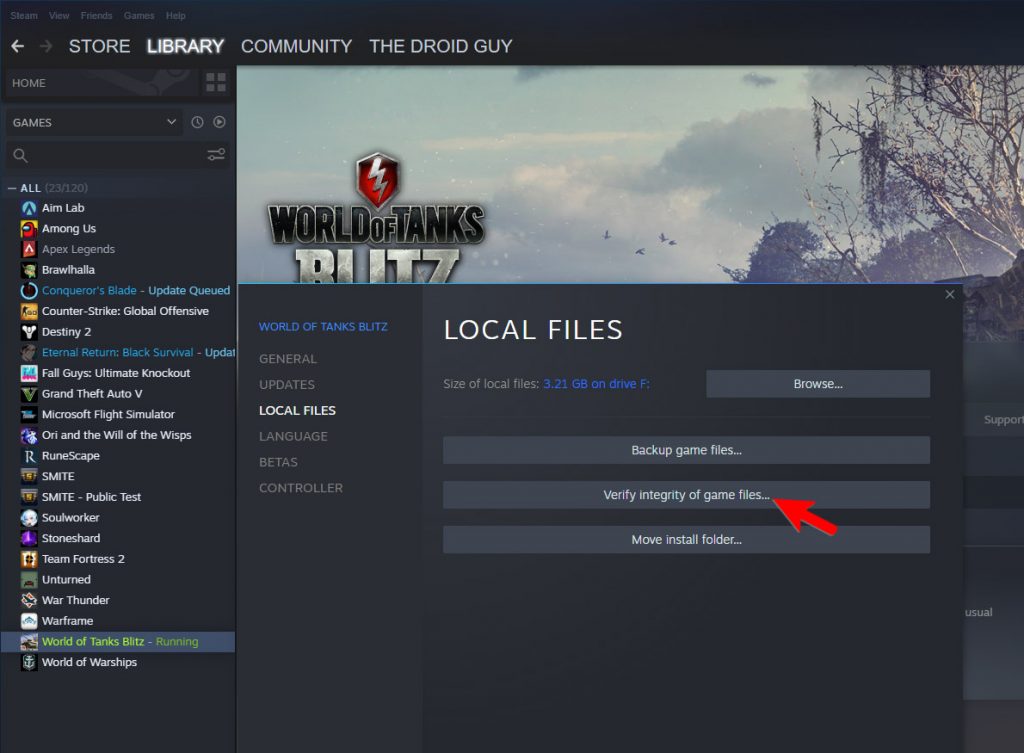Click the Aim Lab game icon
Viewport: 1024px width, 753px height.
(x=29, y=208)
